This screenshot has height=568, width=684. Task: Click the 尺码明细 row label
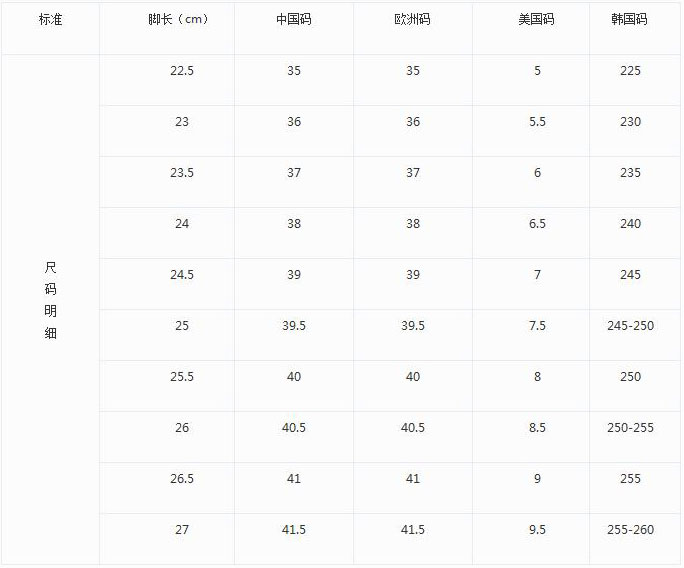[51, 300]
